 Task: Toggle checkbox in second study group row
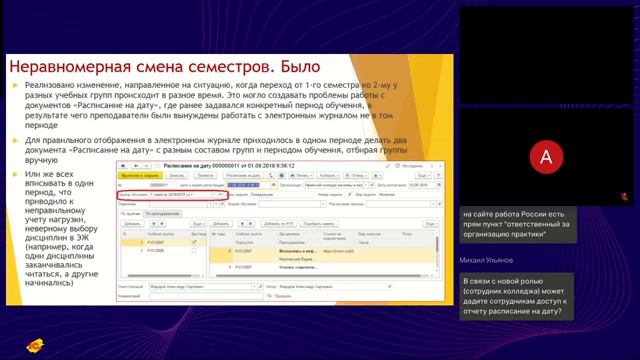pyautogui.click(x=194, y=250)
